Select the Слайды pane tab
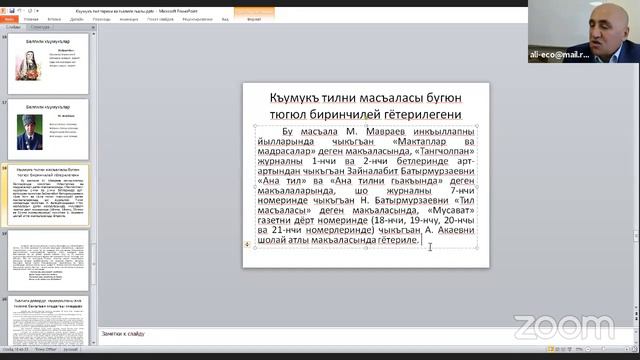 pyautogui.click(x=13, y=27)
